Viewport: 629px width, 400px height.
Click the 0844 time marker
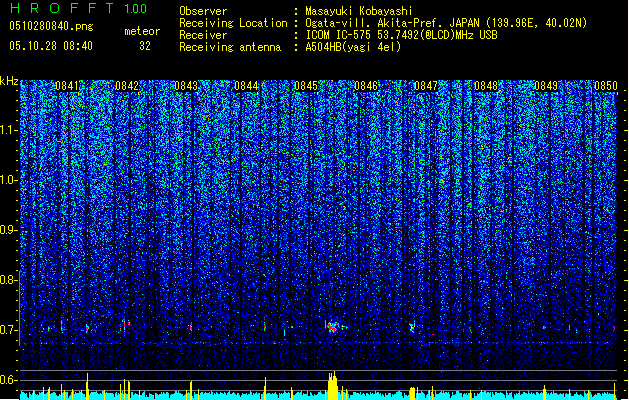pos(246,86)
